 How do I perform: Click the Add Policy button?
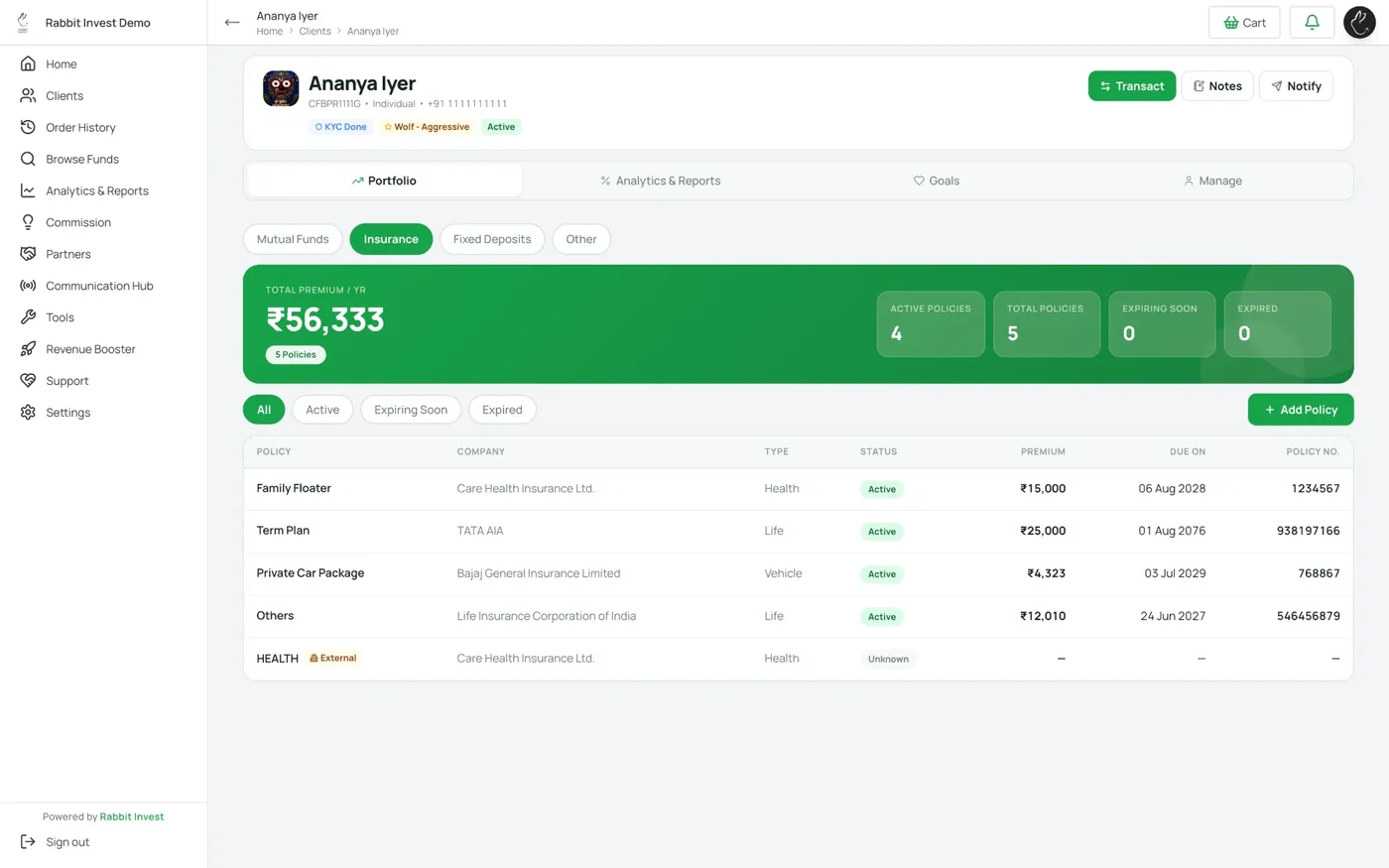1301,410
